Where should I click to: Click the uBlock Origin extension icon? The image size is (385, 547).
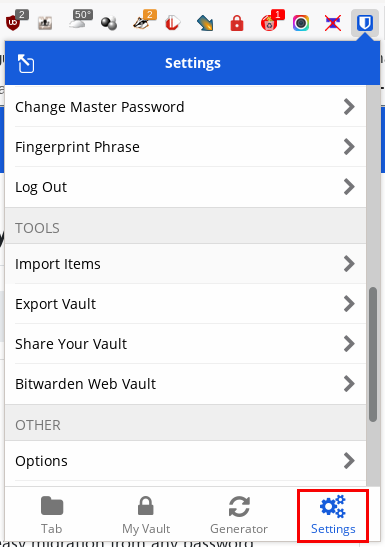click(13, 23)
